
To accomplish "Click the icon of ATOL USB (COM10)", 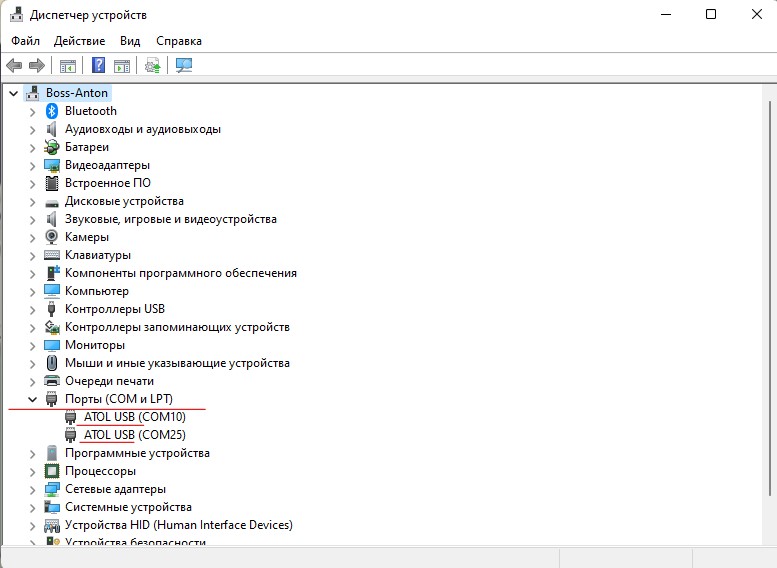I will coord(70,417).
